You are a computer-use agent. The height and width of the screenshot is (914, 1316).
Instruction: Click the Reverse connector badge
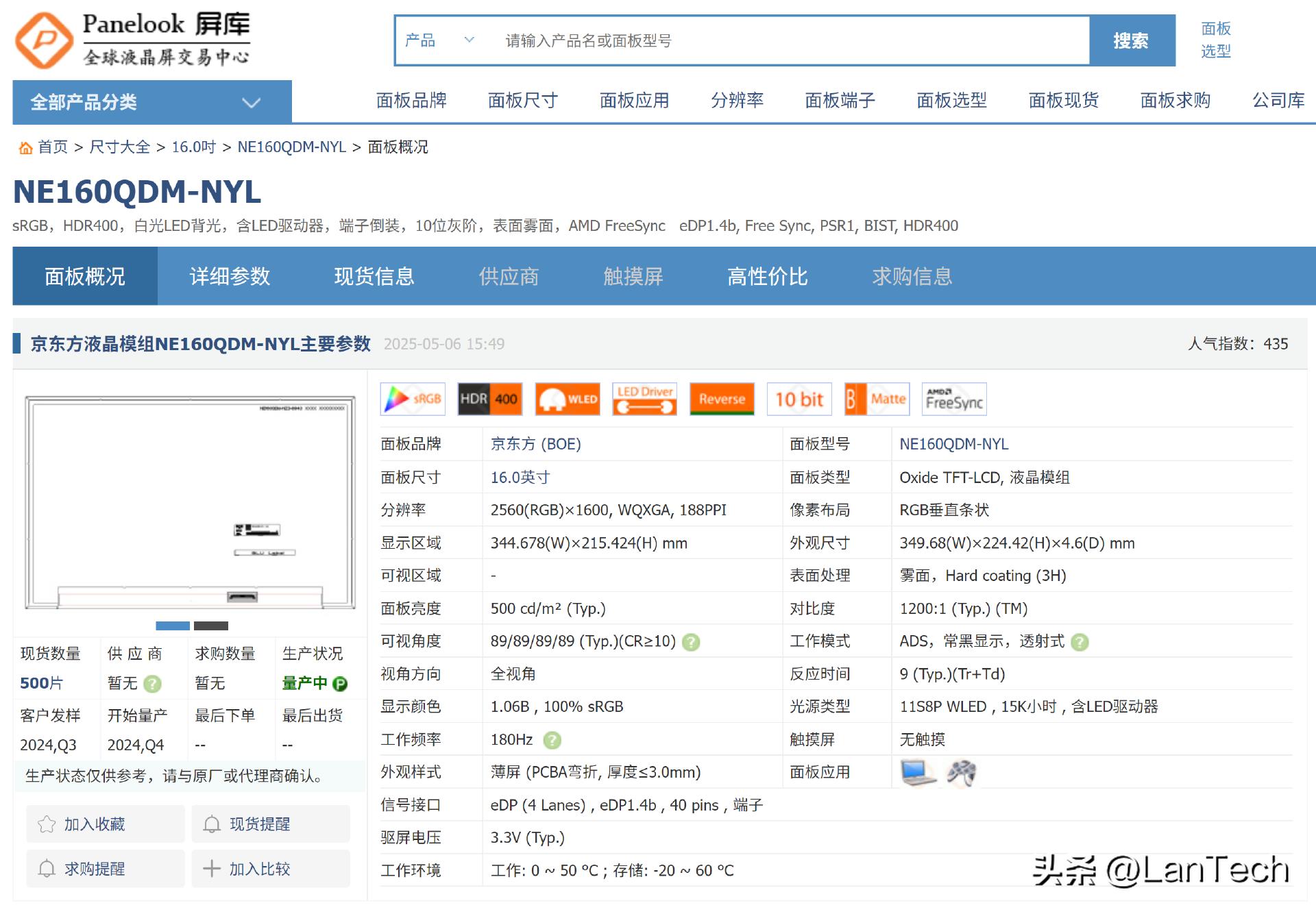(722, 399)
